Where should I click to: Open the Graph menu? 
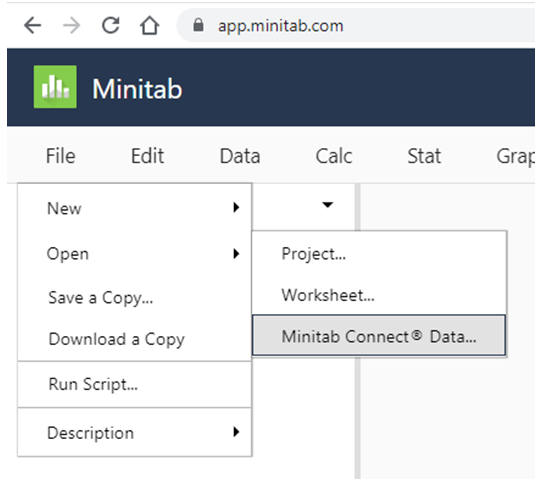coord(515,157)
